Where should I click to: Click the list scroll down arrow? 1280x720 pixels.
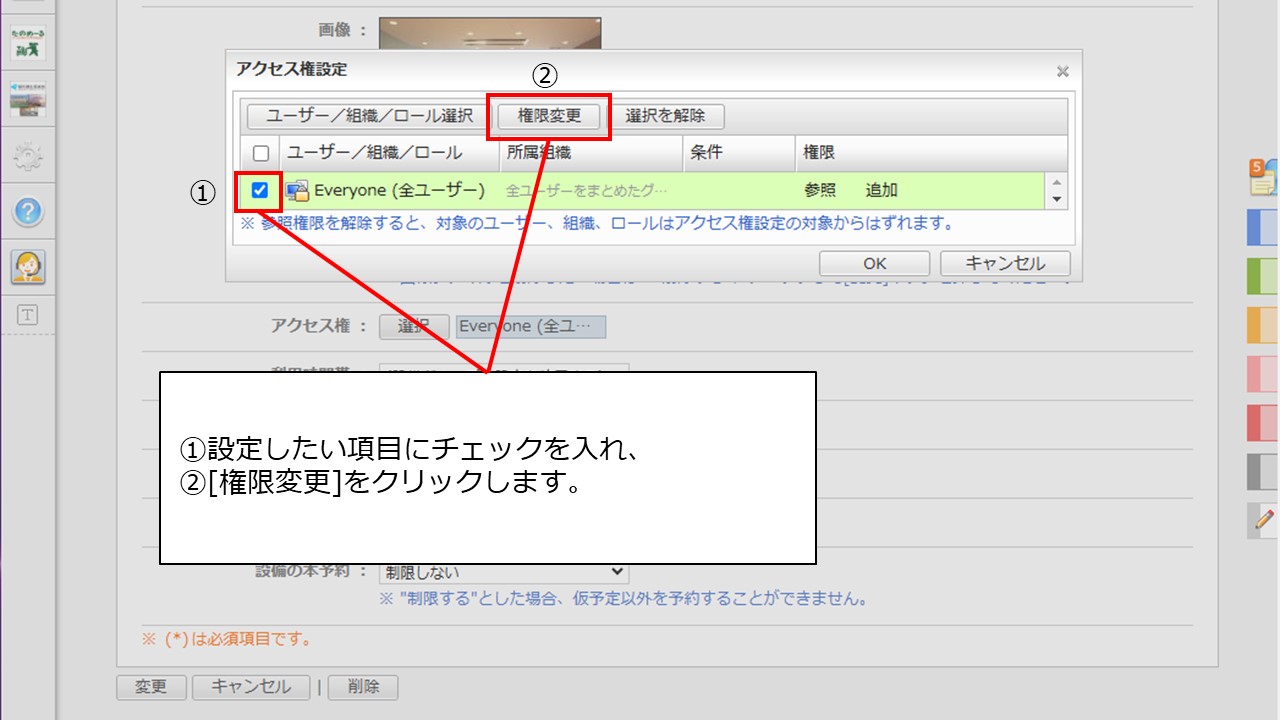click(x=1056, y=199)
